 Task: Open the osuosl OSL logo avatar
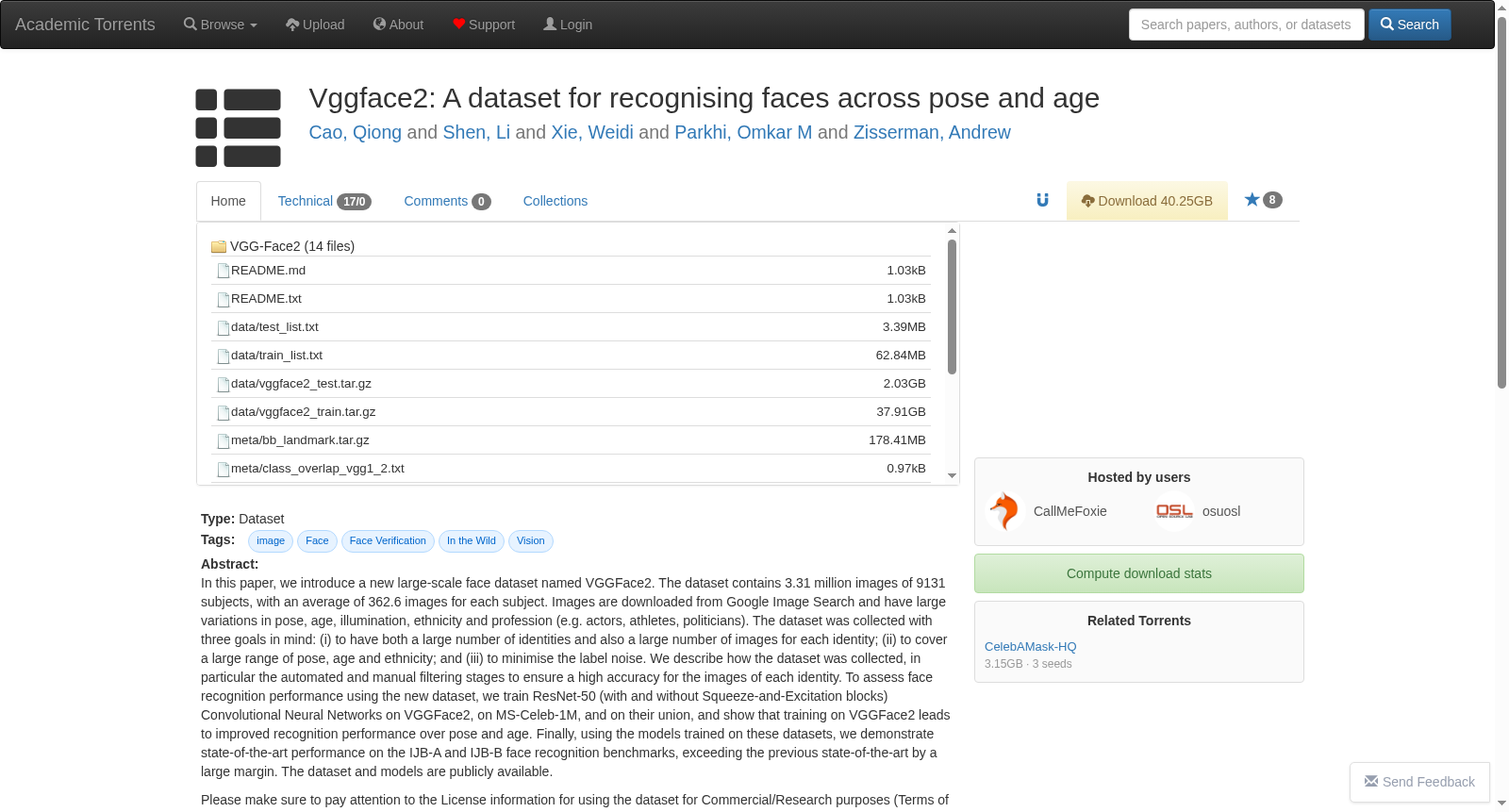coord(1174,511)
